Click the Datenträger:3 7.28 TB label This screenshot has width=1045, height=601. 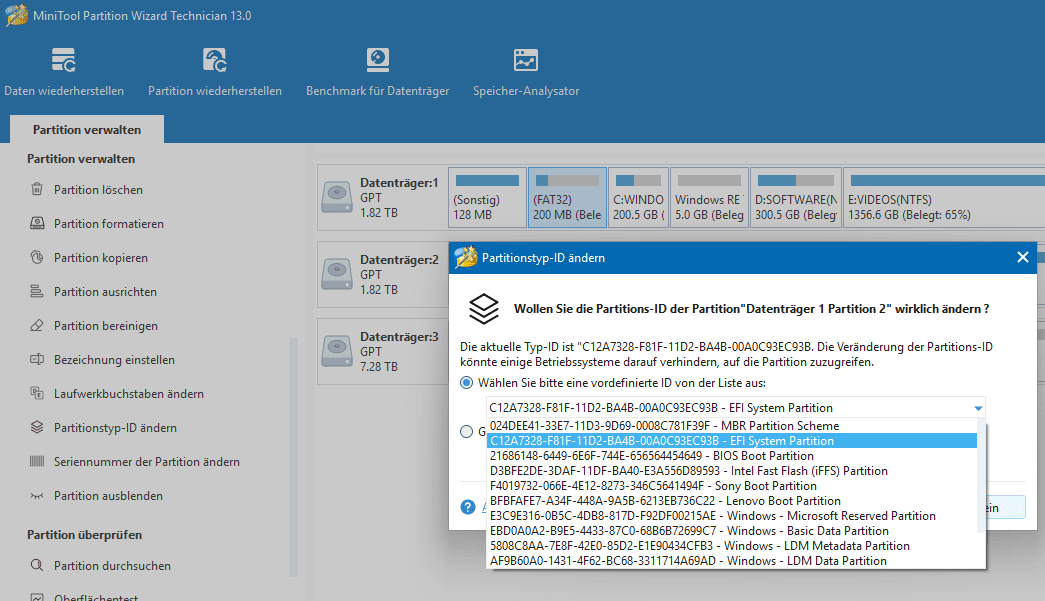tap(399, 351)
